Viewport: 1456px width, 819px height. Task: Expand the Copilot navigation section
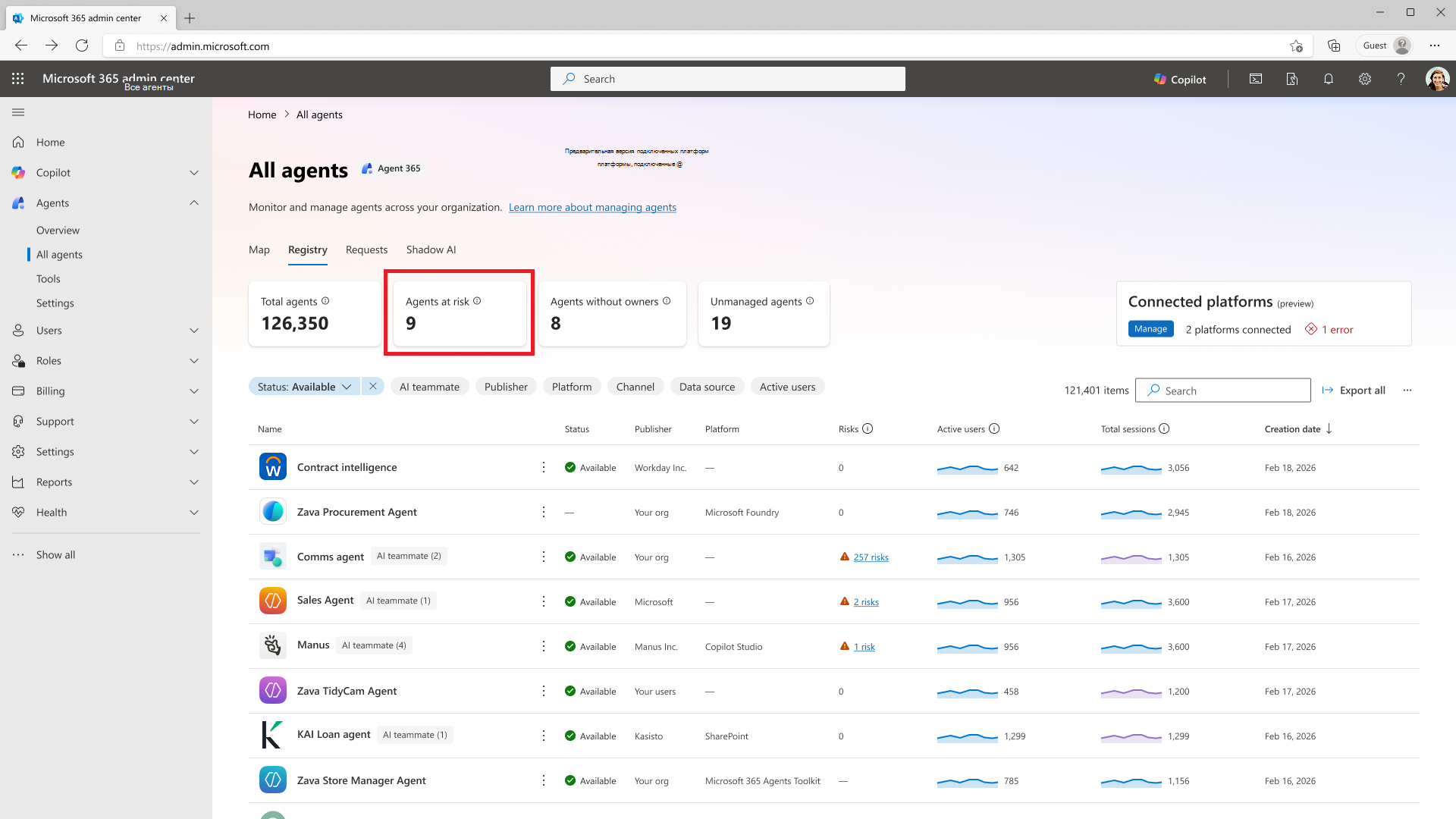coord(194,173)
